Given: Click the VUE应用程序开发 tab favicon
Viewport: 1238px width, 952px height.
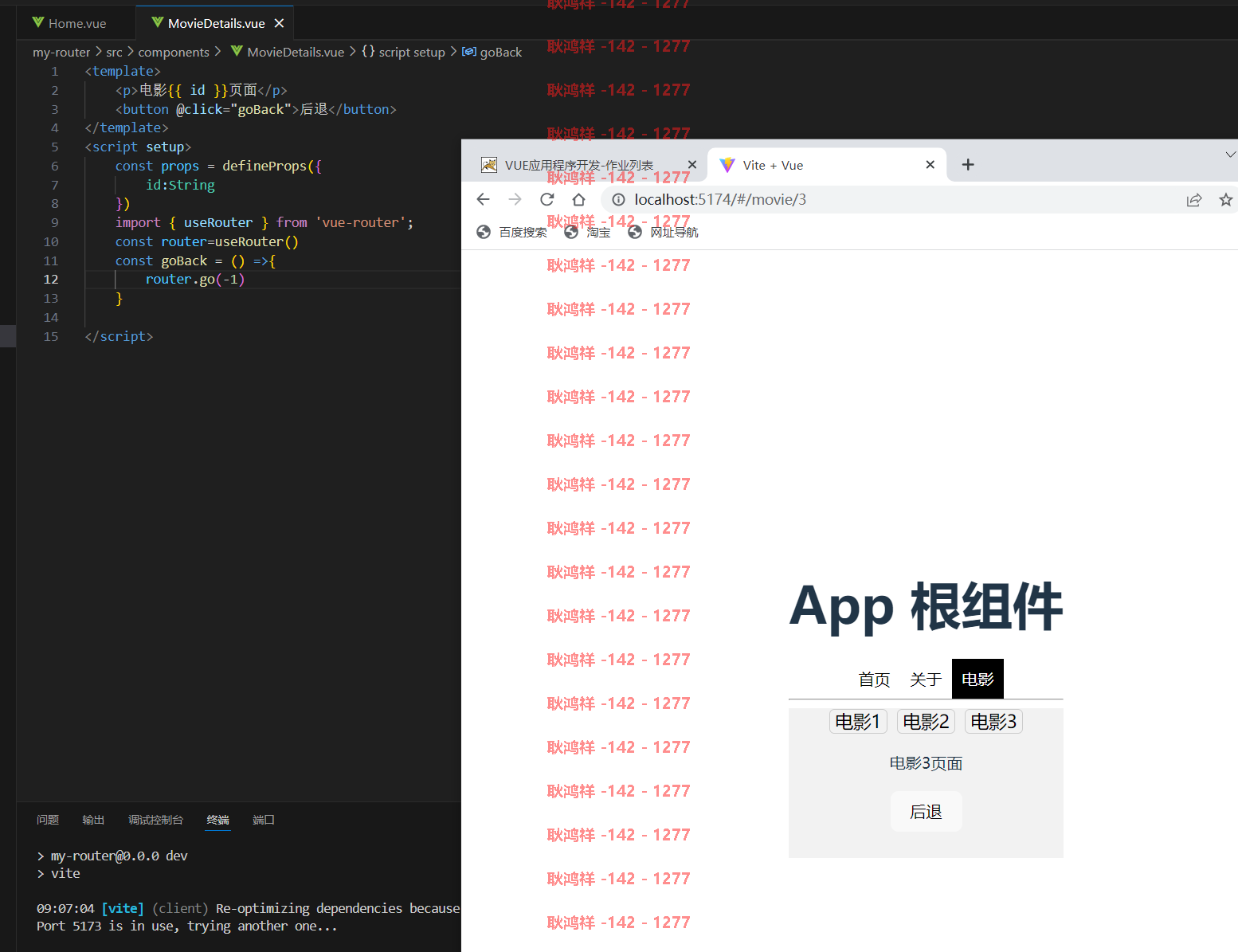Looking at the screenshot, I should pos(489,165).
